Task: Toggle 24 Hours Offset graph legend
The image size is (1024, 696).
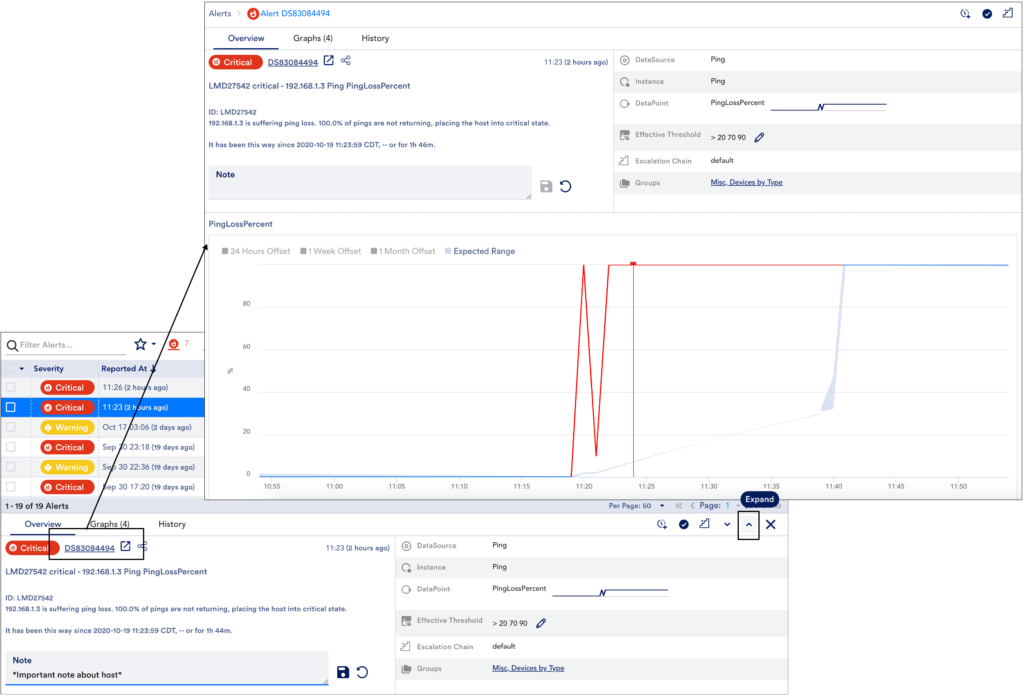Action: 256,251
